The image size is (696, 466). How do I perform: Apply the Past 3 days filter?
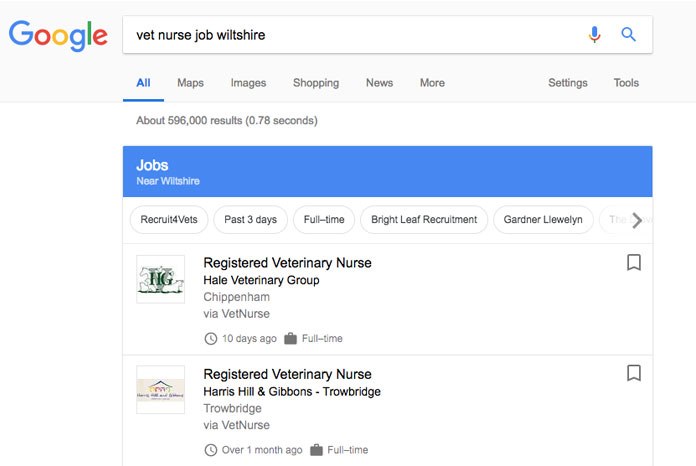pyautogui.click(x=250, y=220)
